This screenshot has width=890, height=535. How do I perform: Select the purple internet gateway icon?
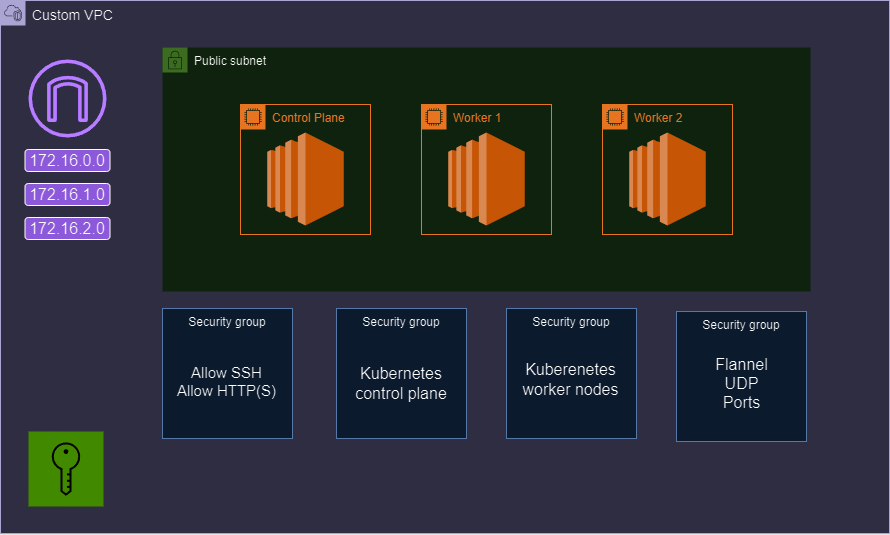(68, 98)
